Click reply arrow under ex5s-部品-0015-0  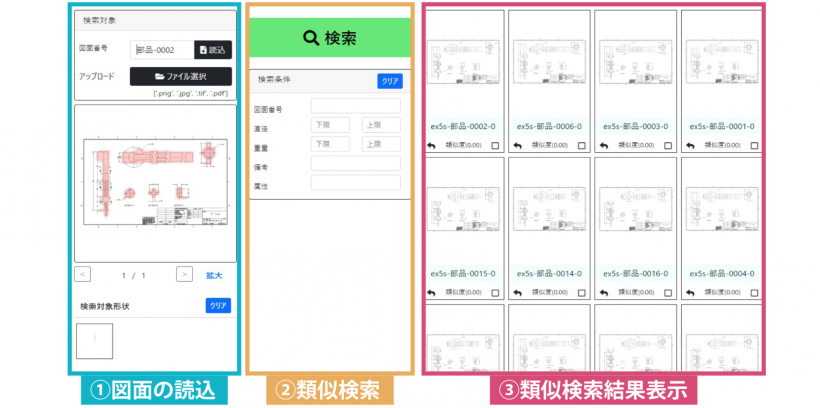pos(432,292)
